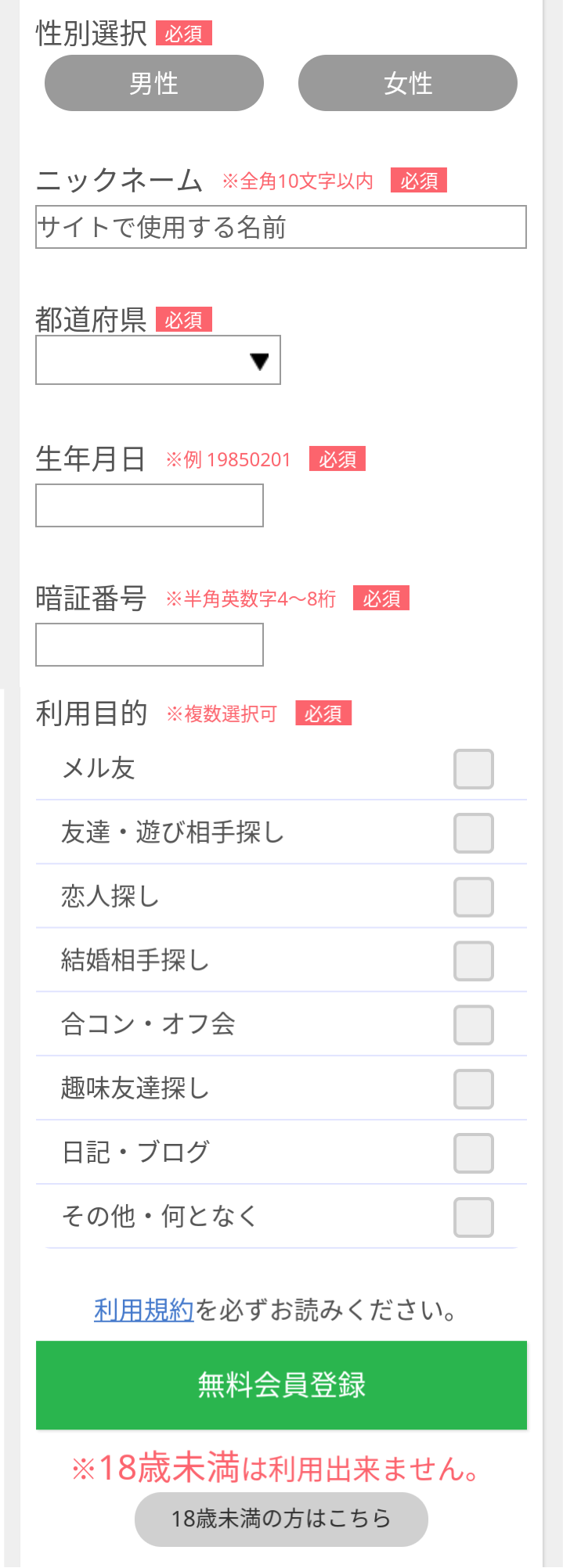Viewport: 563px width, 1568px height.
Task: Check the 恋人探し checkbox
Action: [x=473, y=897]
